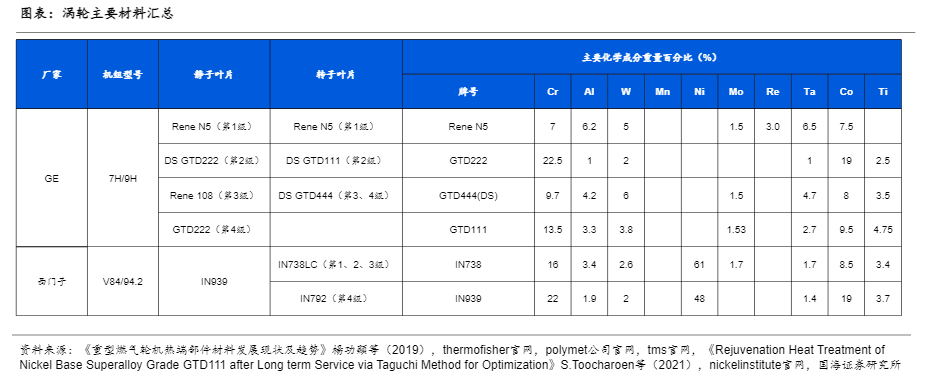Select the IN792 (第4级) cell
The height and width of the screenshot is (371, 928).
coord(336,298)
